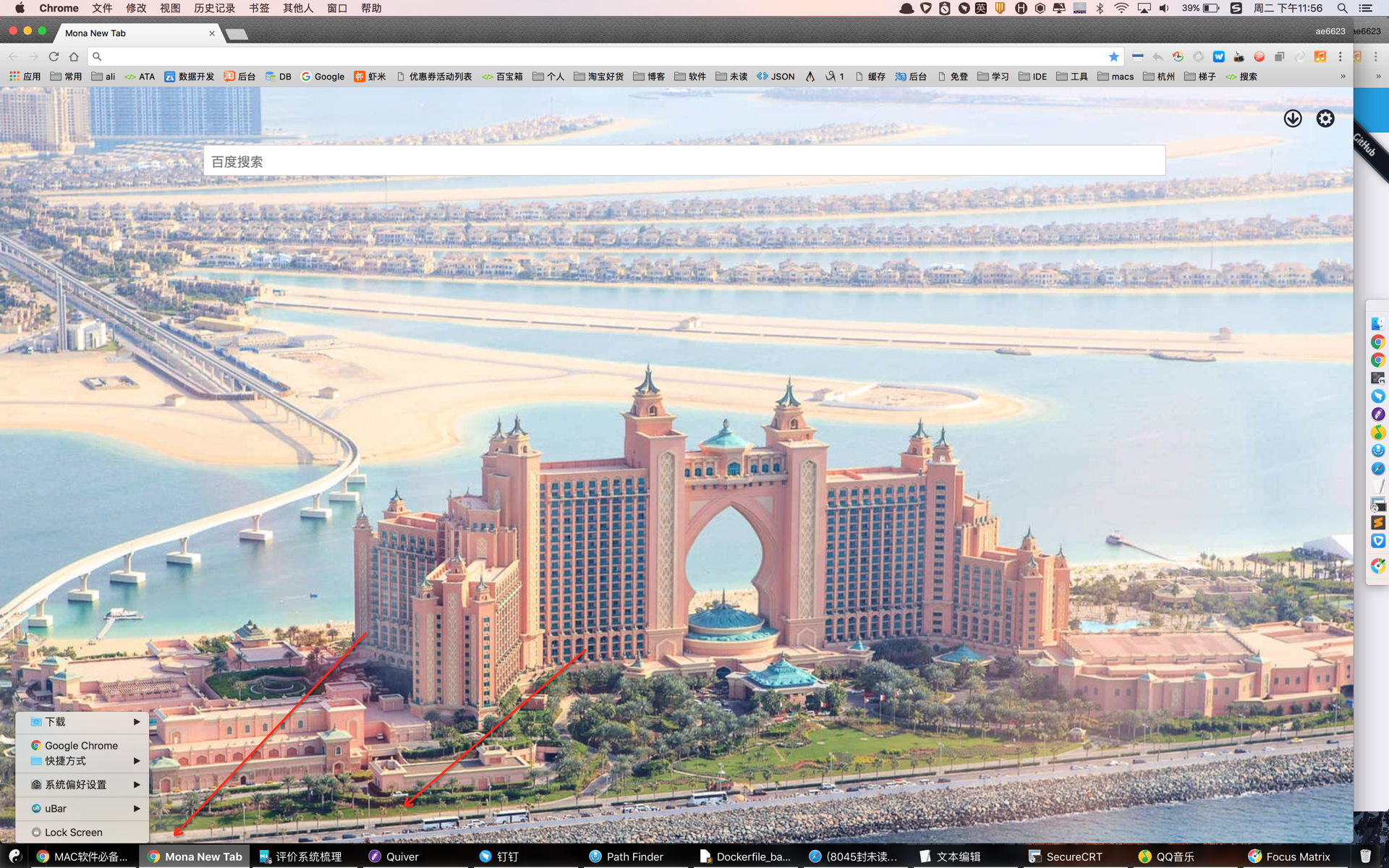
Task: Select Lock Screen in the popup menu
Action: 82,833
